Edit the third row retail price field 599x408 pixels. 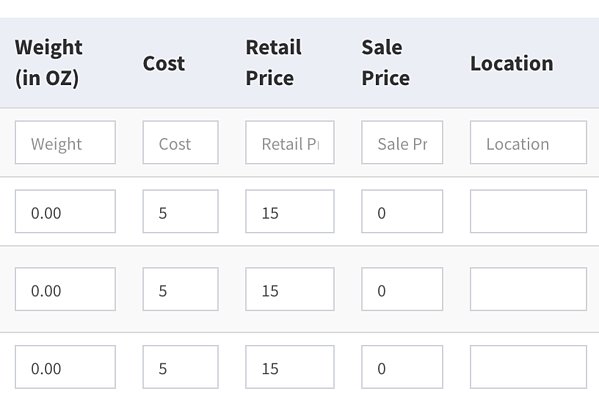(290, 367)
